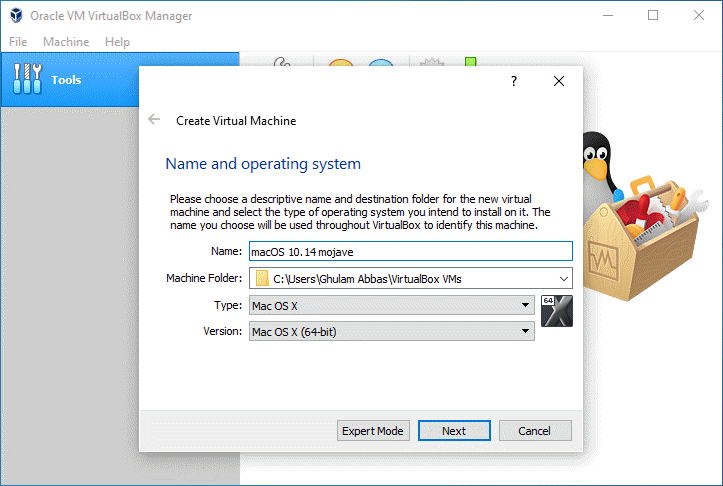Click the dialog's question mark help button
This screenshot has width=723, height=486.
pos(514,81)
